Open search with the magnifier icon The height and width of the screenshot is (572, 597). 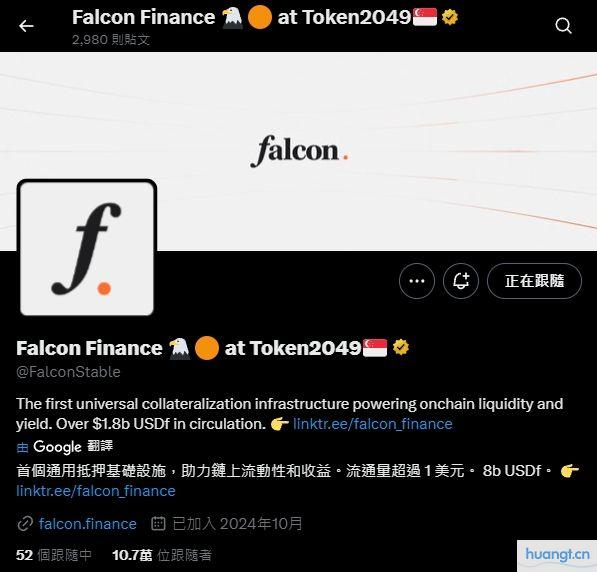(x=563, y=26)
